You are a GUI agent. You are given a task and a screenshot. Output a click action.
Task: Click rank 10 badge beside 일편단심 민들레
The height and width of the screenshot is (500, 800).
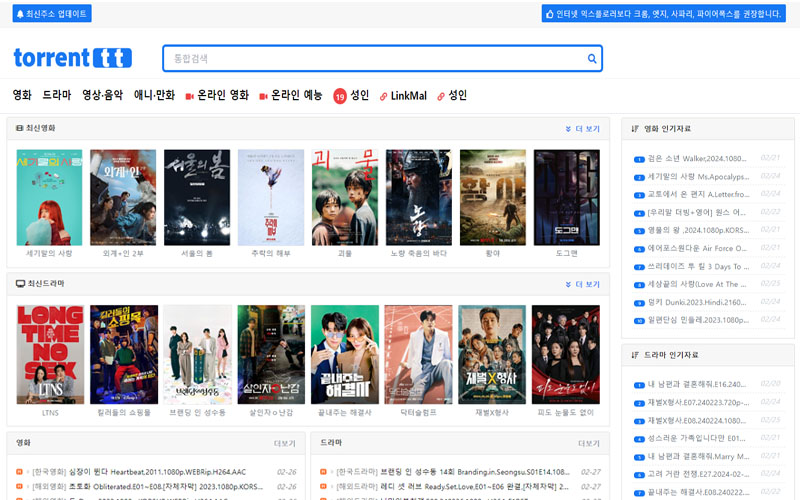pos(639,321)
